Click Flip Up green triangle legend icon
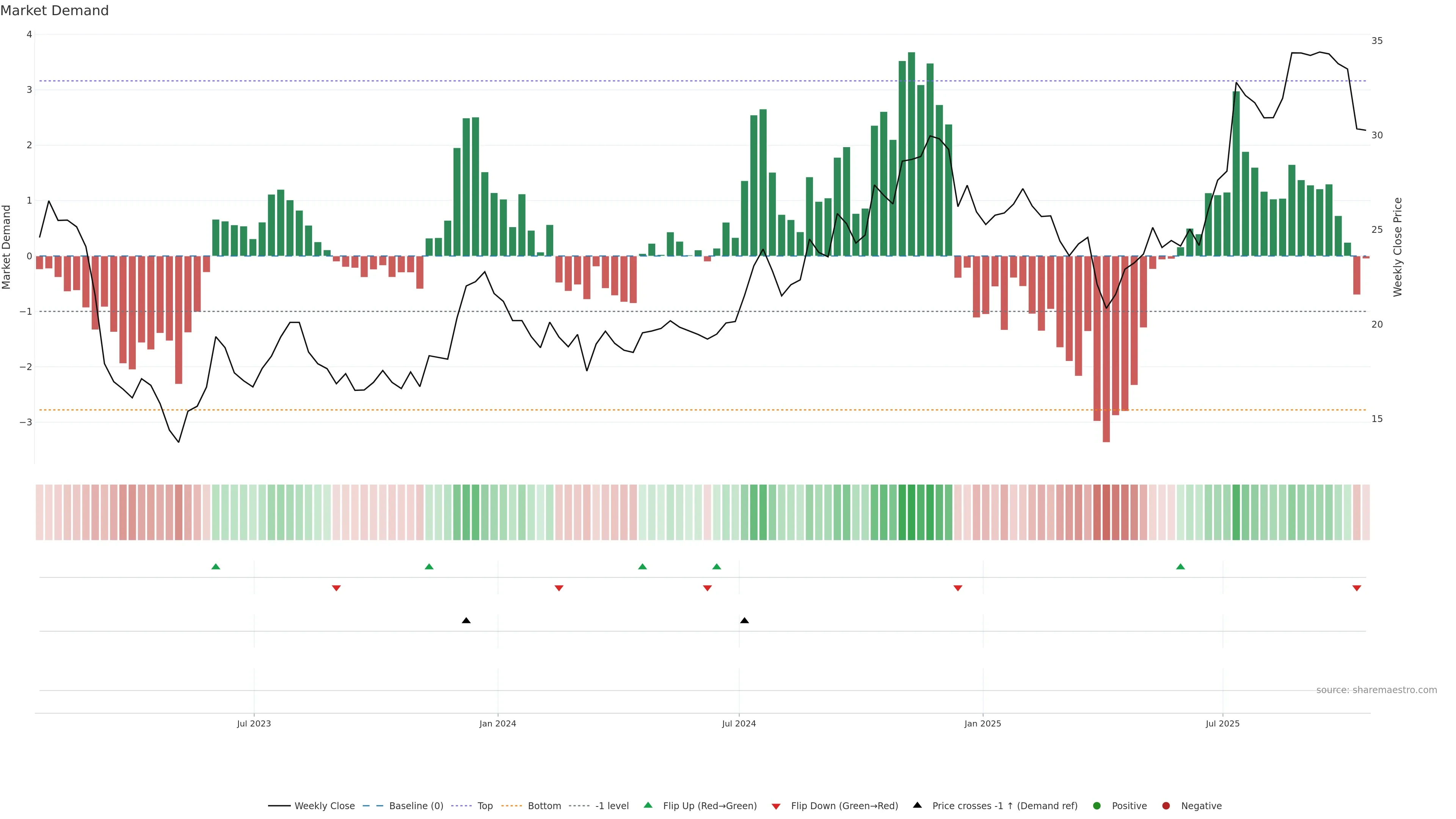 [648, 805]
